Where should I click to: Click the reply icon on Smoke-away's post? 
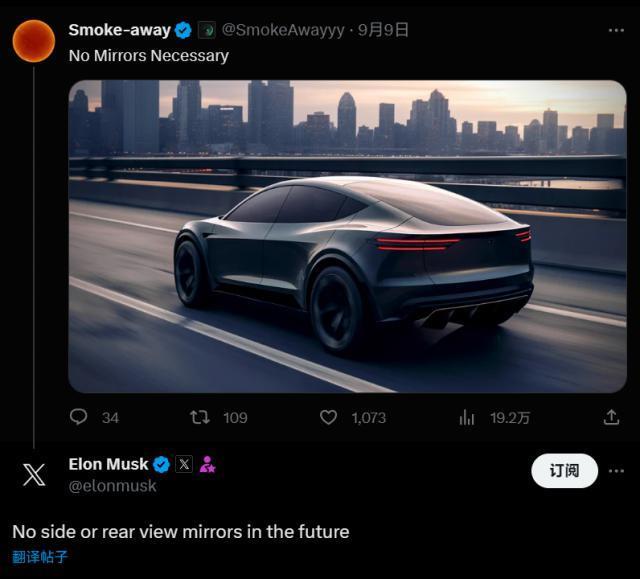(x=80, y=417)
